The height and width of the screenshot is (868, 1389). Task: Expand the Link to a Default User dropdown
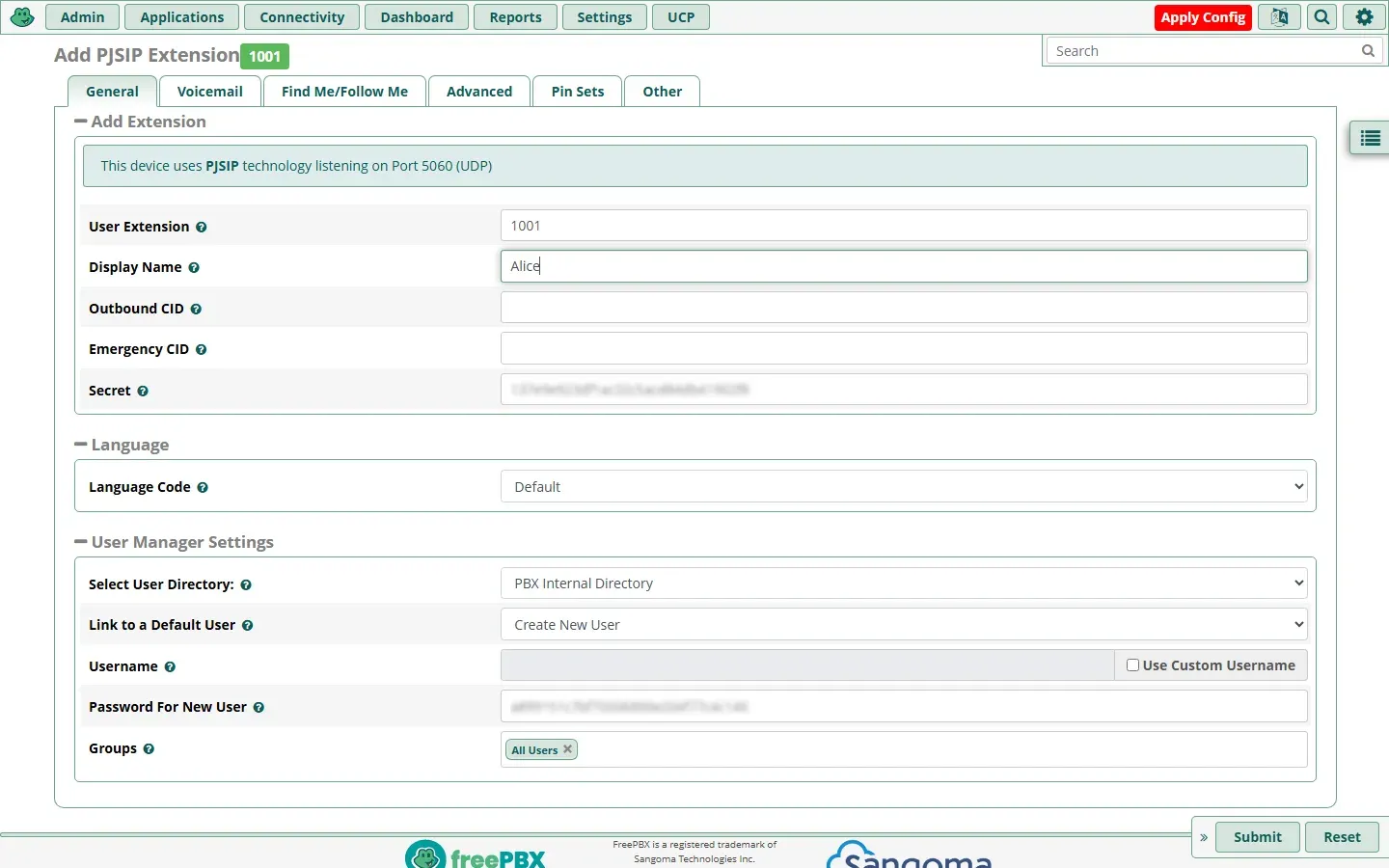904,624
